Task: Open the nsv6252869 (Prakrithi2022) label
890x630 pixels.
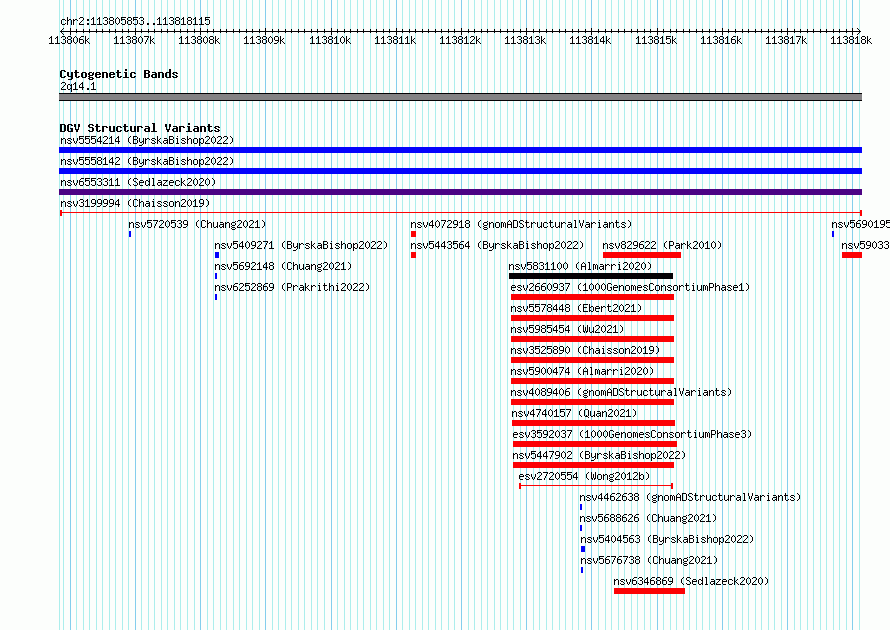Action: click(x=292, y=287)
